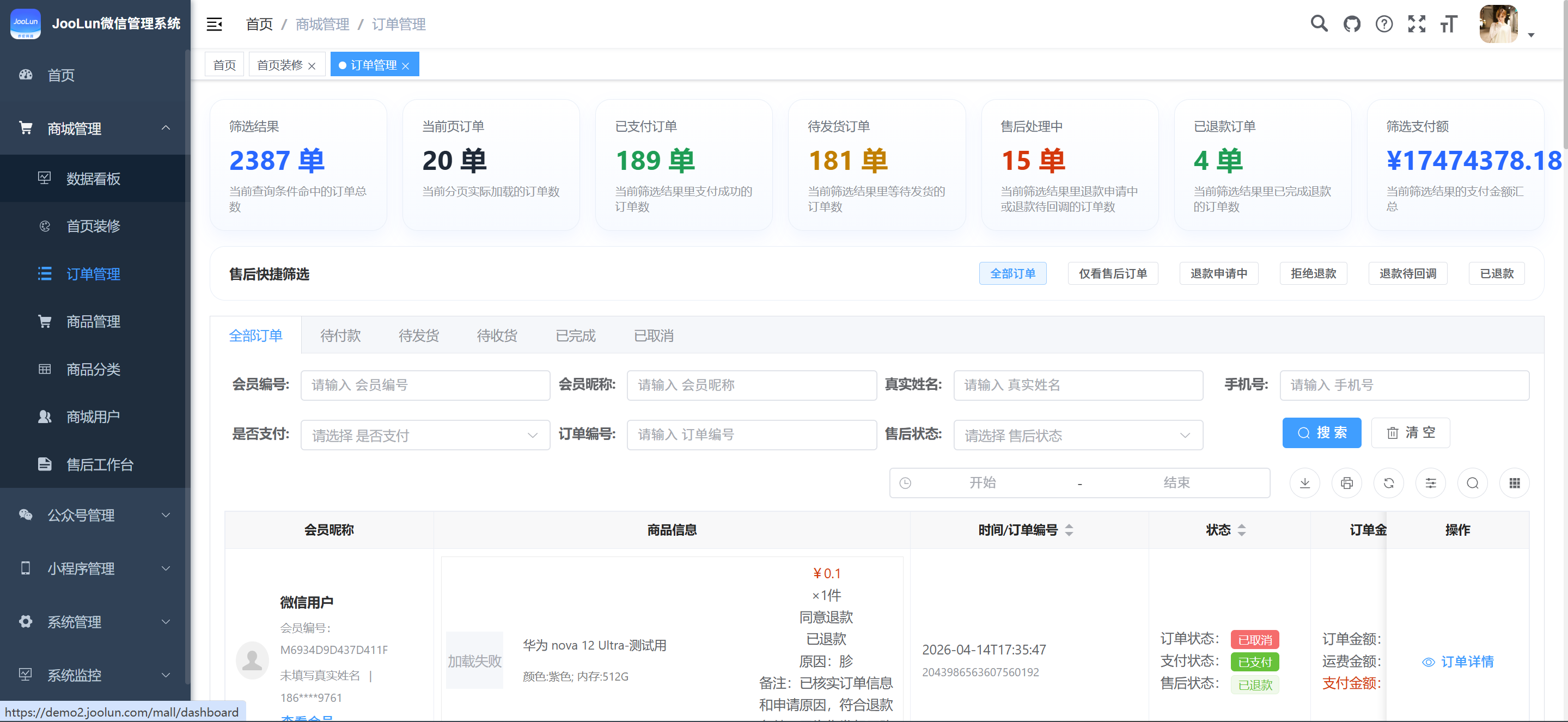Open the header search magnifier icon

(x=1319, y=24)
